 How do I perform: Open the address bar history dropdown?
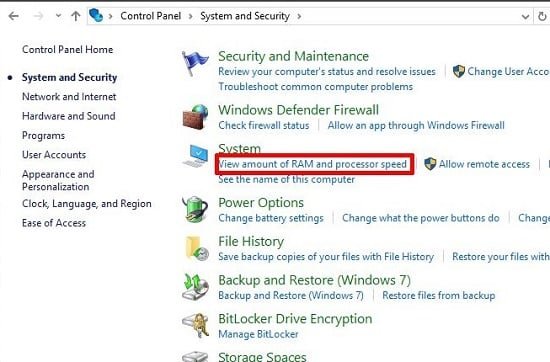tap(525, 16)
